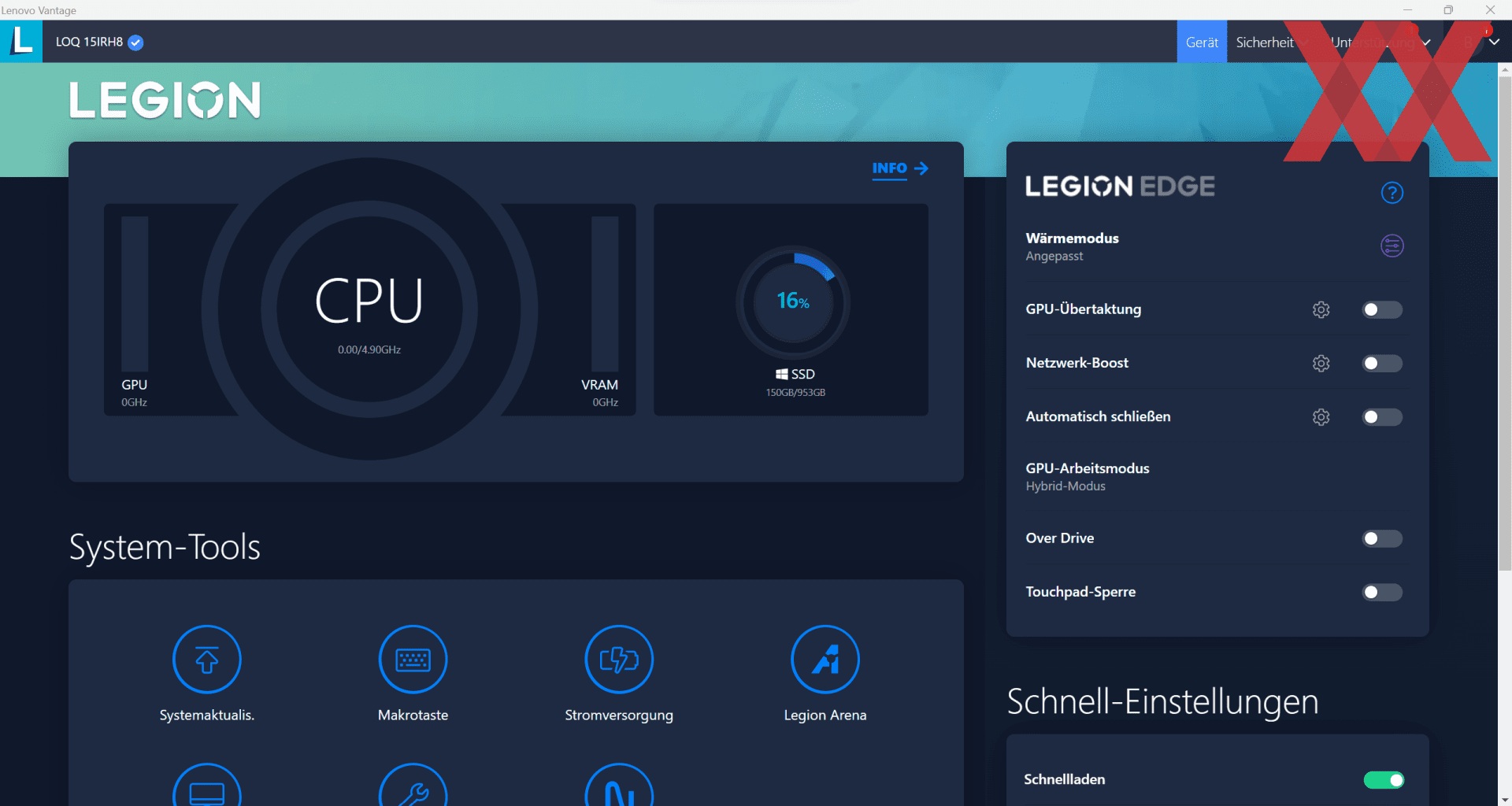The width and height of the screenshot is (1512, 806).
Task: Click the 0.00/4.90GHz CPU frequency text
Action: coord(369,349)
